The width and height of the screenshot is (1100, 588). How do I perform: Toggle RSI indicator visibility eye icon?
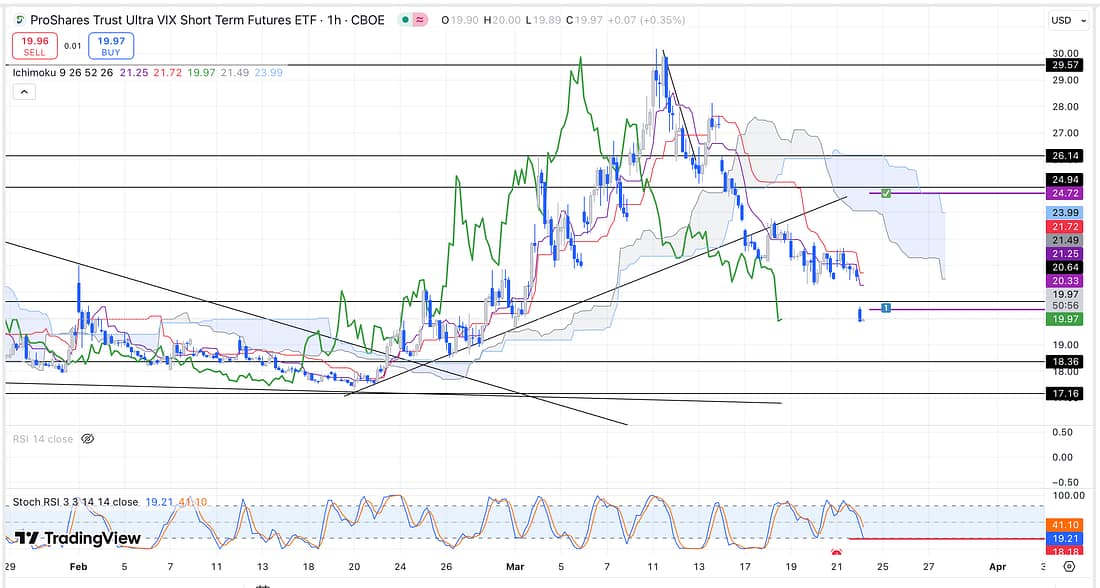[87, 439]
